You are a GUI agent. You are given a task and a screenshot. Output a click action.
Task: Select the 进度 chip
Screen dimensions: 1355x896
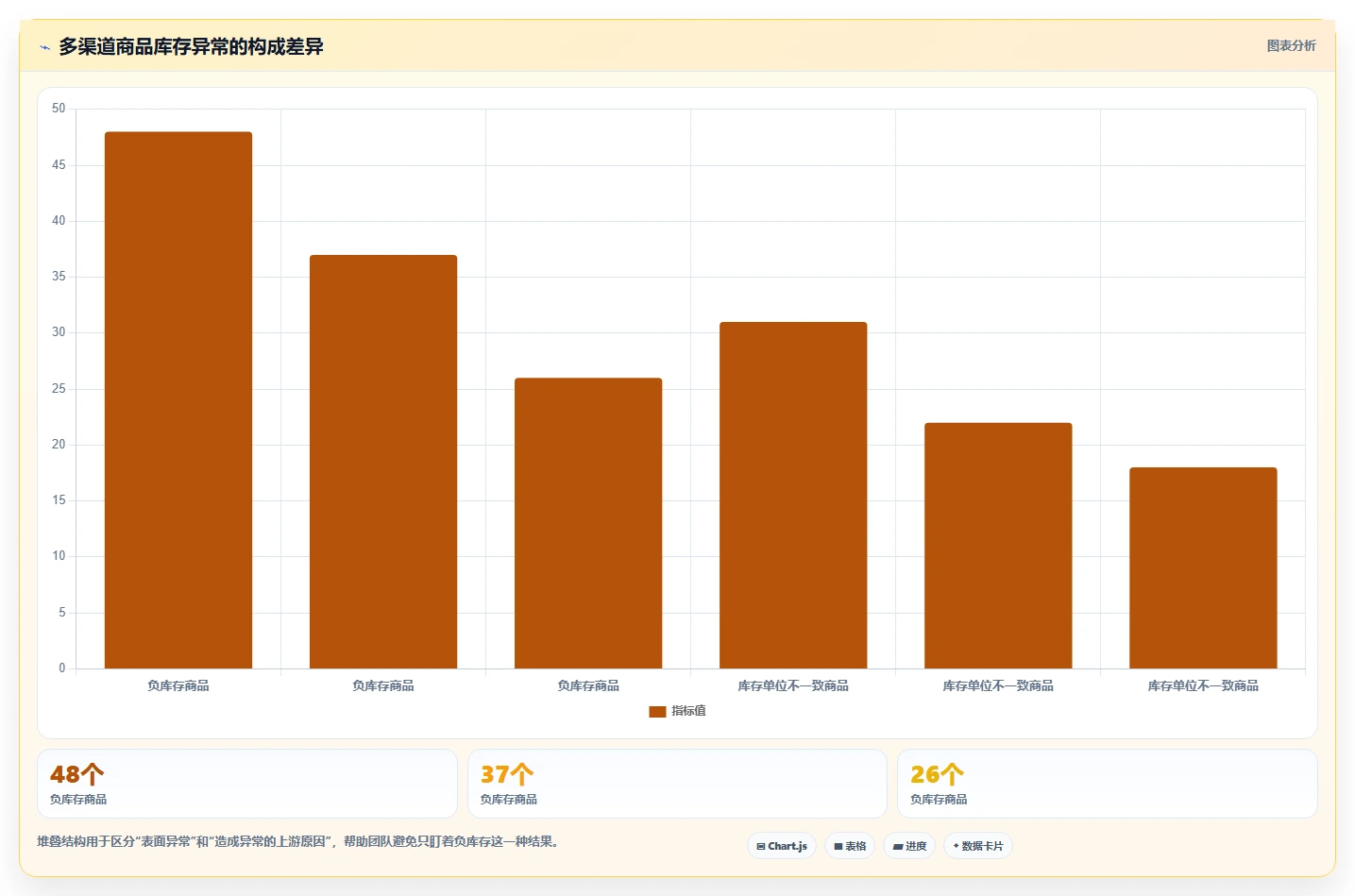coord(909,846)
